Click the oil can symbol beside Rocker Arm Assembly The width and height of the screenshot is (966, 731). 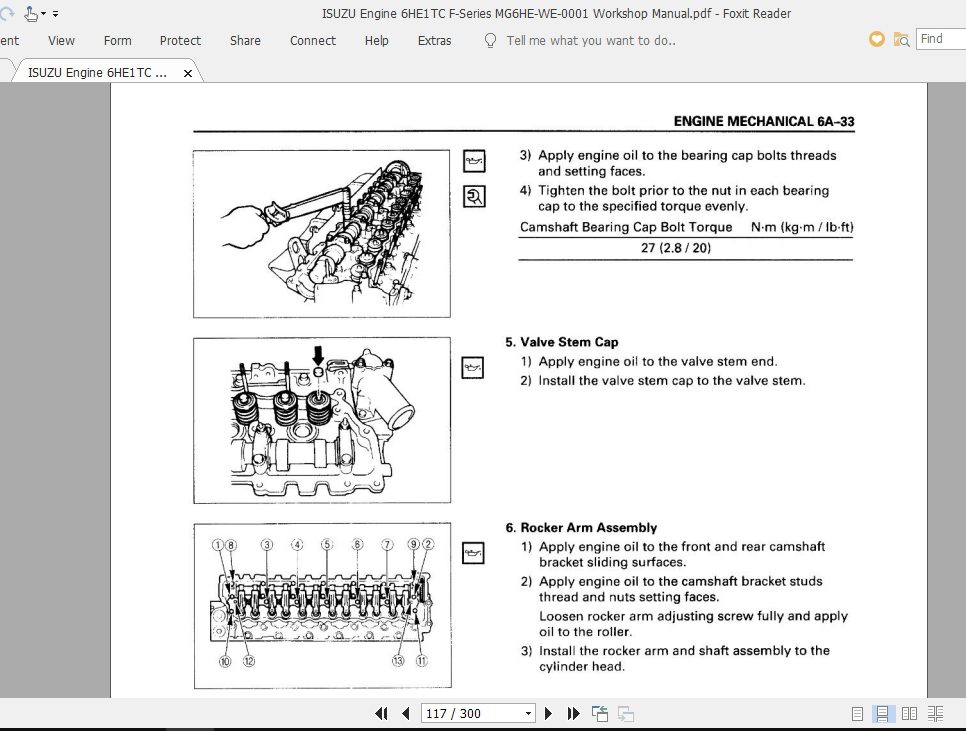[x=473, y=552]
